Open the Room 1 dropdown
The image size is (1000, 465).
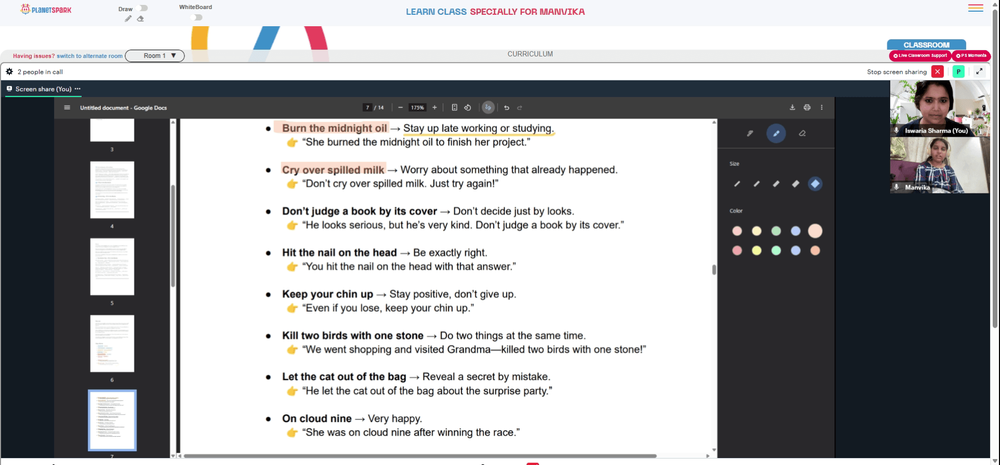(154, 56)
